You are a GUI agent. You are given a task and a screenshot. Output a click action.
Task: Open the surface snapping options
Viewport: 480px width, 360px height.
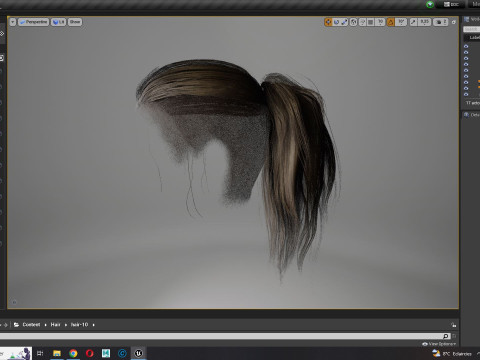pyautogui.click(x=362, y=22)
